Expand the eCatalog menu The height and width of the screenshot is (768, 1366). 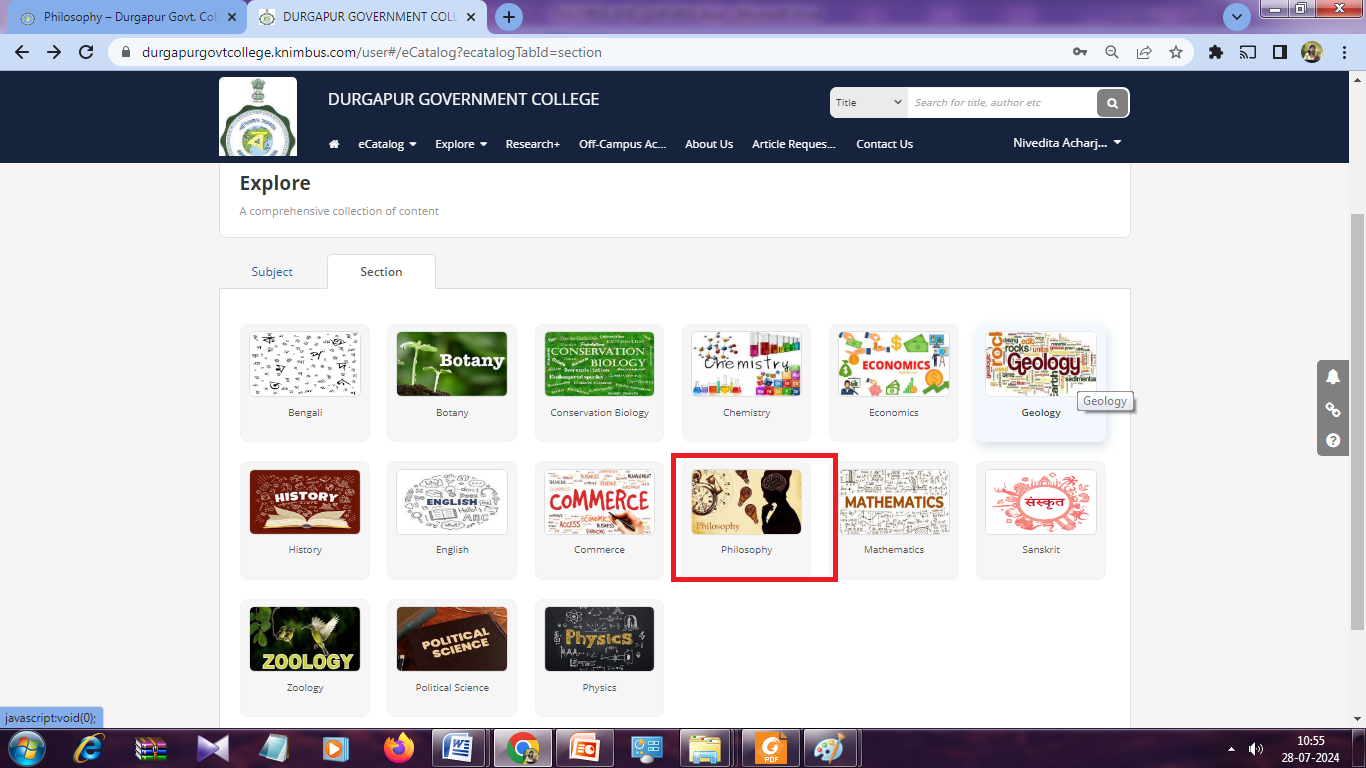pos(387,144)
